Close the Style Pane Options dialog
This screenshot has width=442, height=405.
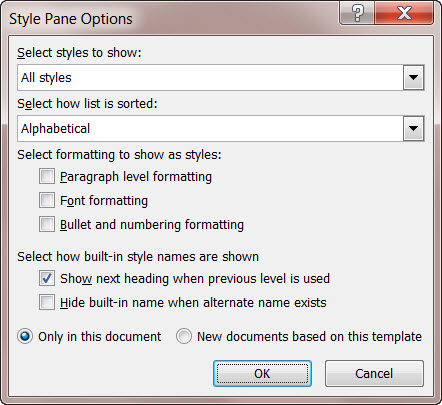[x=404, y=13]
